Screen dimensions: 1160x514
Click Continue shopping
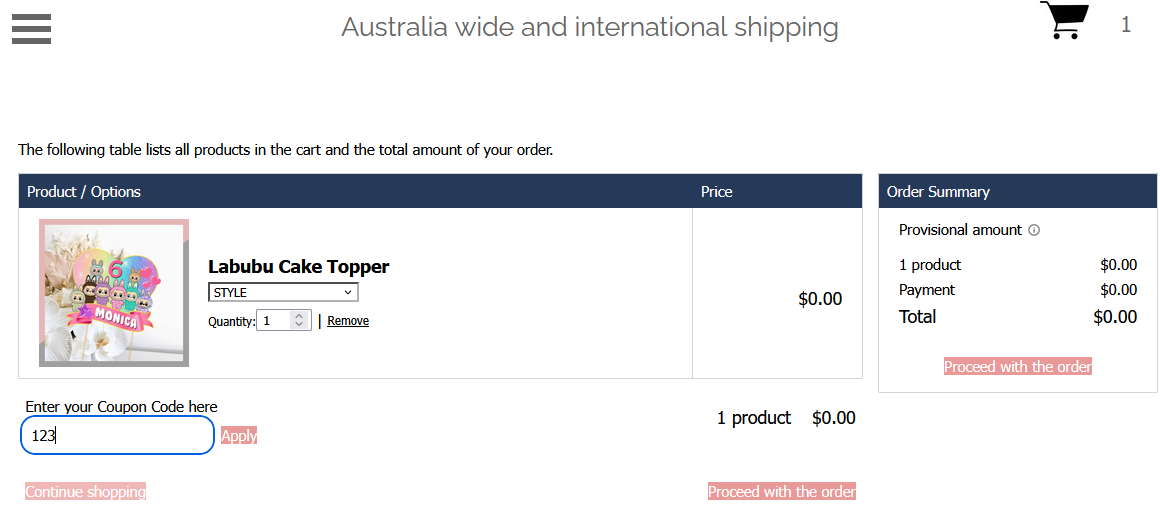(x=85, y=492)
